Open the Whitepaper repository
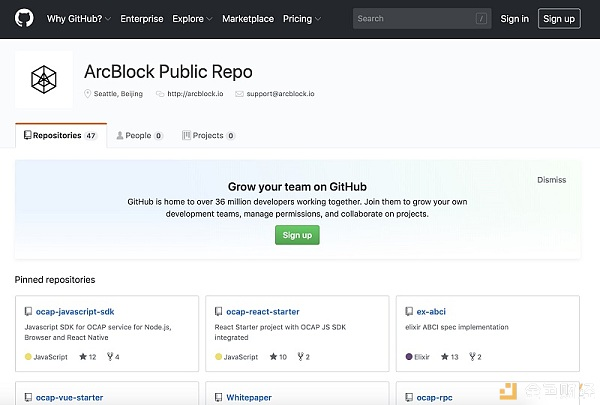The image size is (600, 405). 249,398
